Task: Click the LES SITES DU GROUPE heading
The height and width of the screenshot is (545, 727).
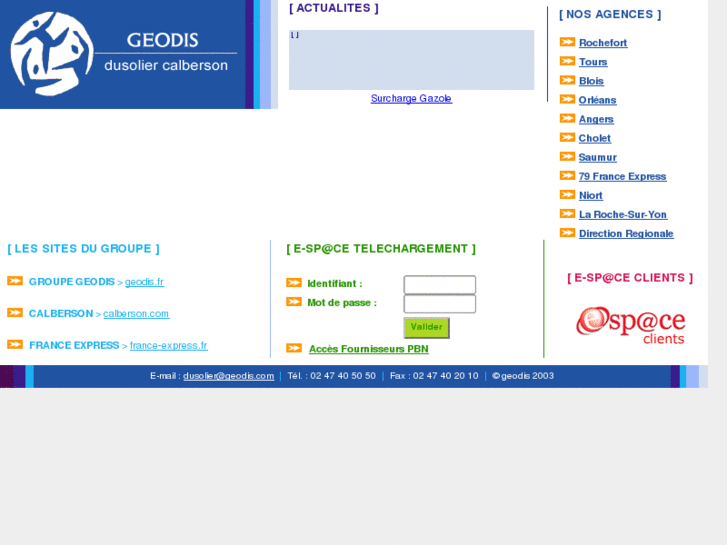Action: (83, 249)
